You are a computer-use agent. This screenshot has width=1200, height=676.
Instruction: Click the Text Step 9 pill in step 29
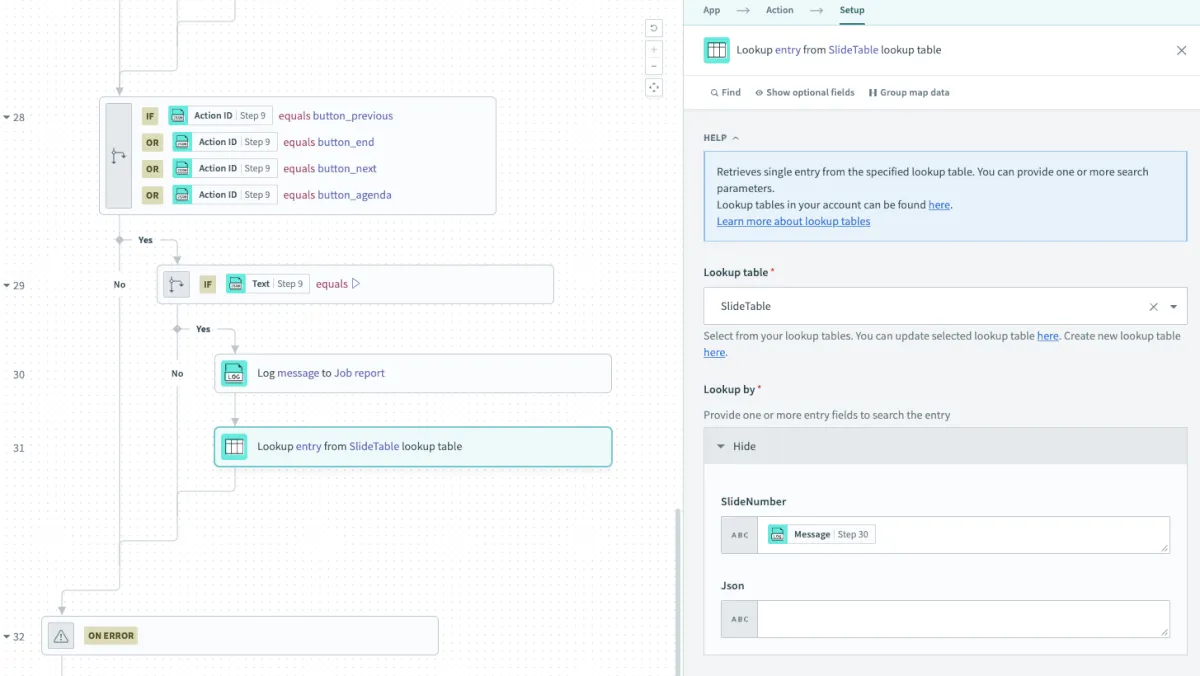pyautogui.click(x=267, y=284)
